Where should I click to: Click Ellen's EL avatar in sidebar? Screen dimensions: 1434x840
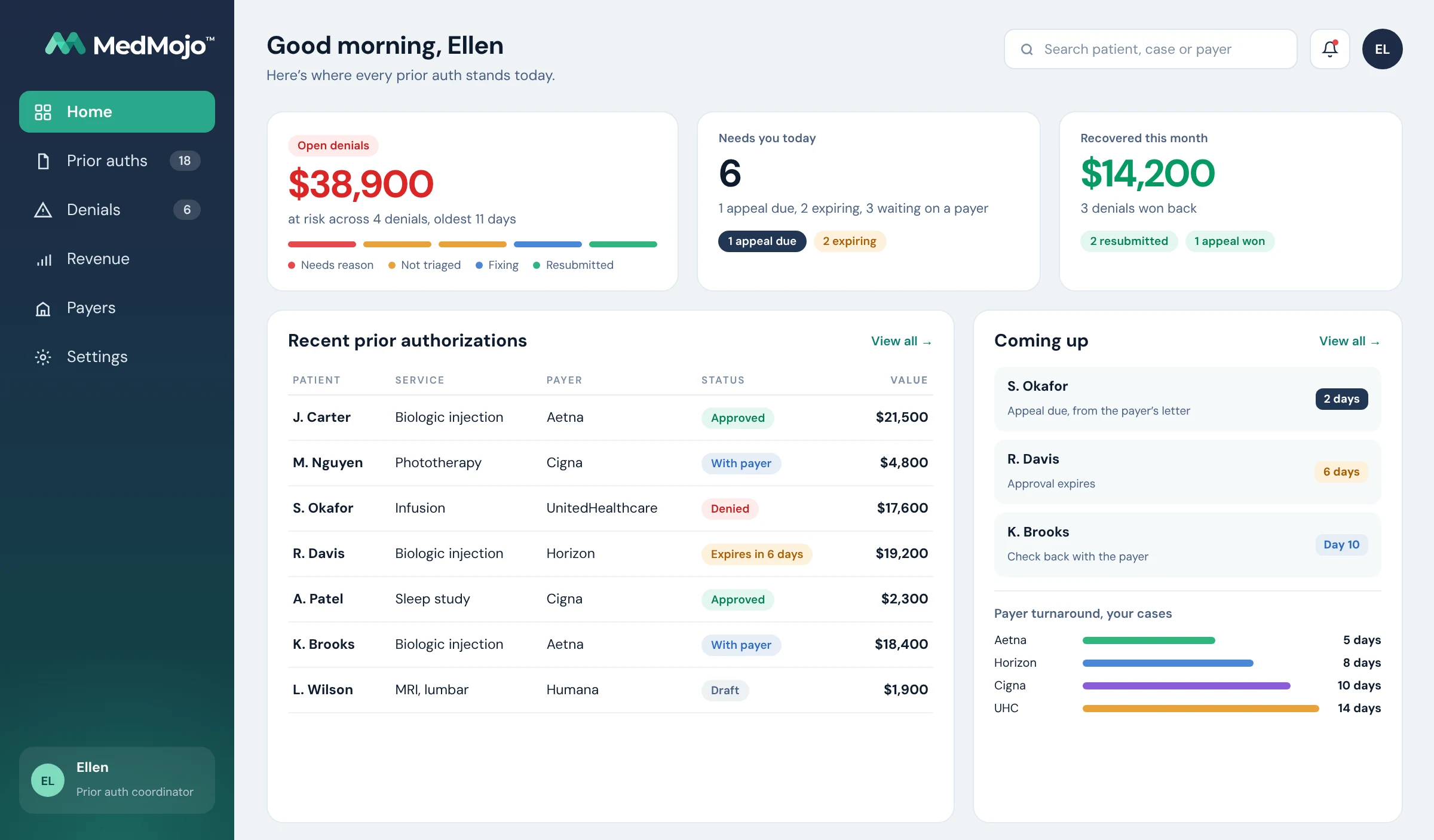point(48,780)
